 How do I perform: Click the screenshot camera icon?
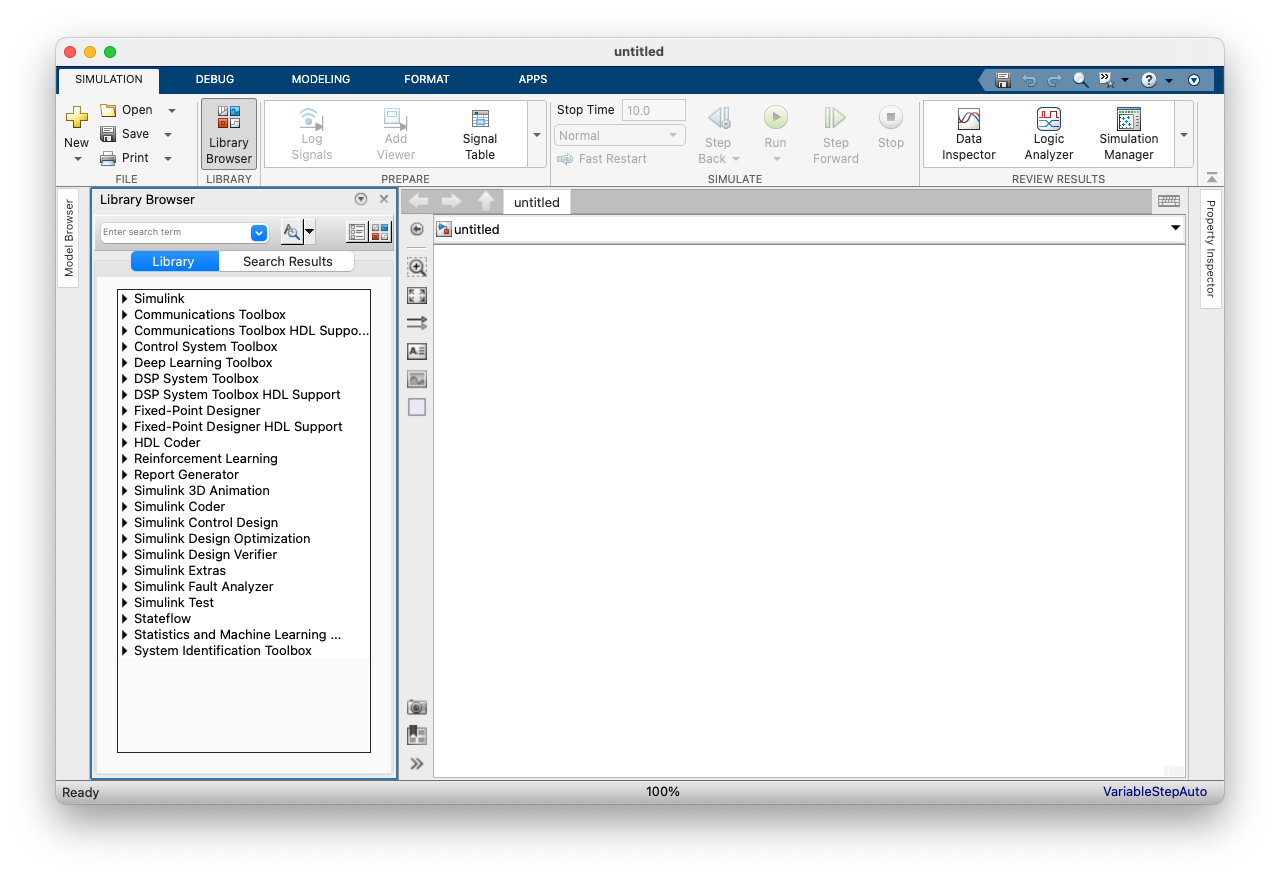click(417, 707)
